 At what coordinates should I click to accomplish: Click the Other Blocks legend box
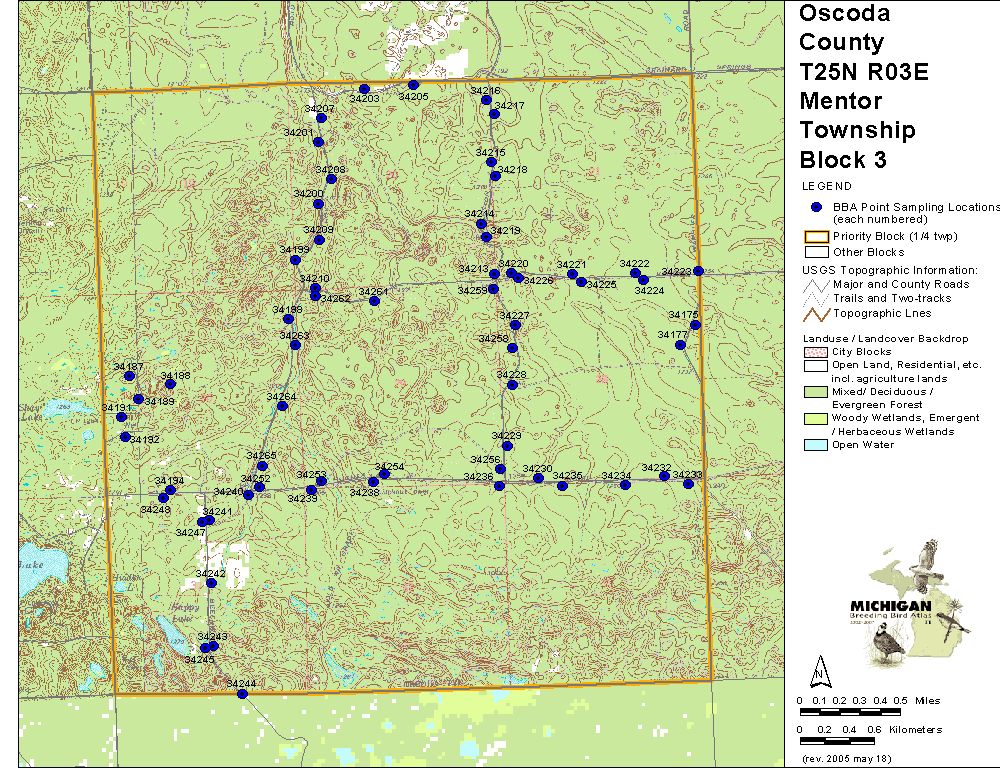[x=814, y=252]
